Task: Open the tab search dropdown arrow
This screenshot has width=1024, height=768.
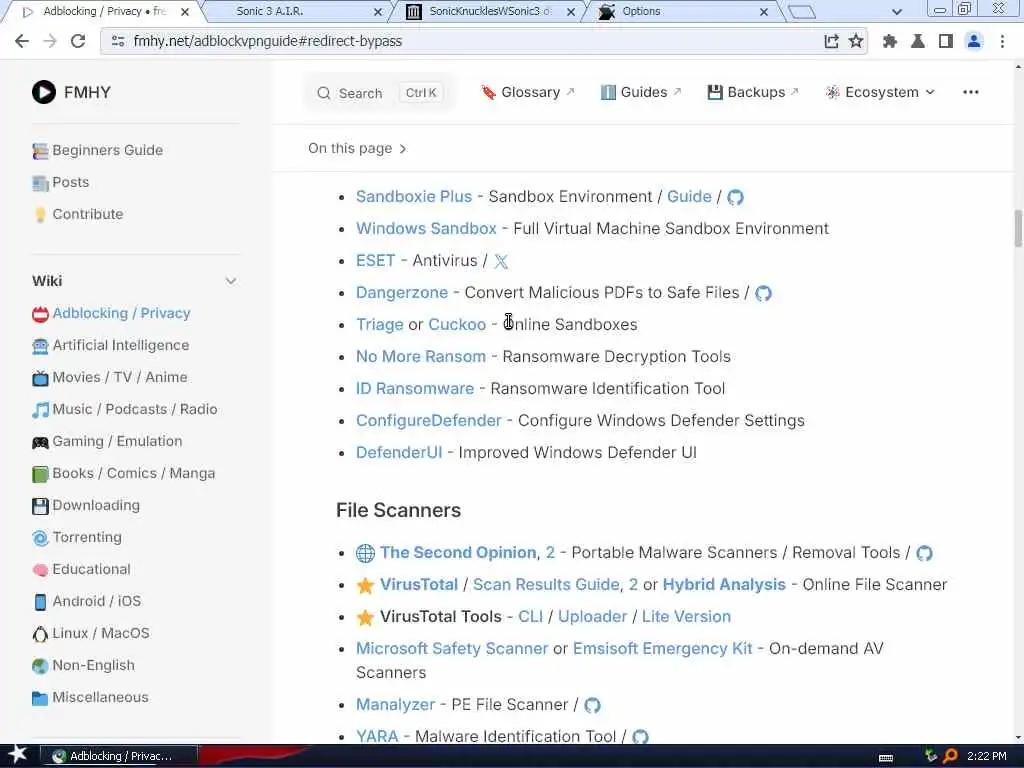Action: pyautogui.click(x=897, y=12)
